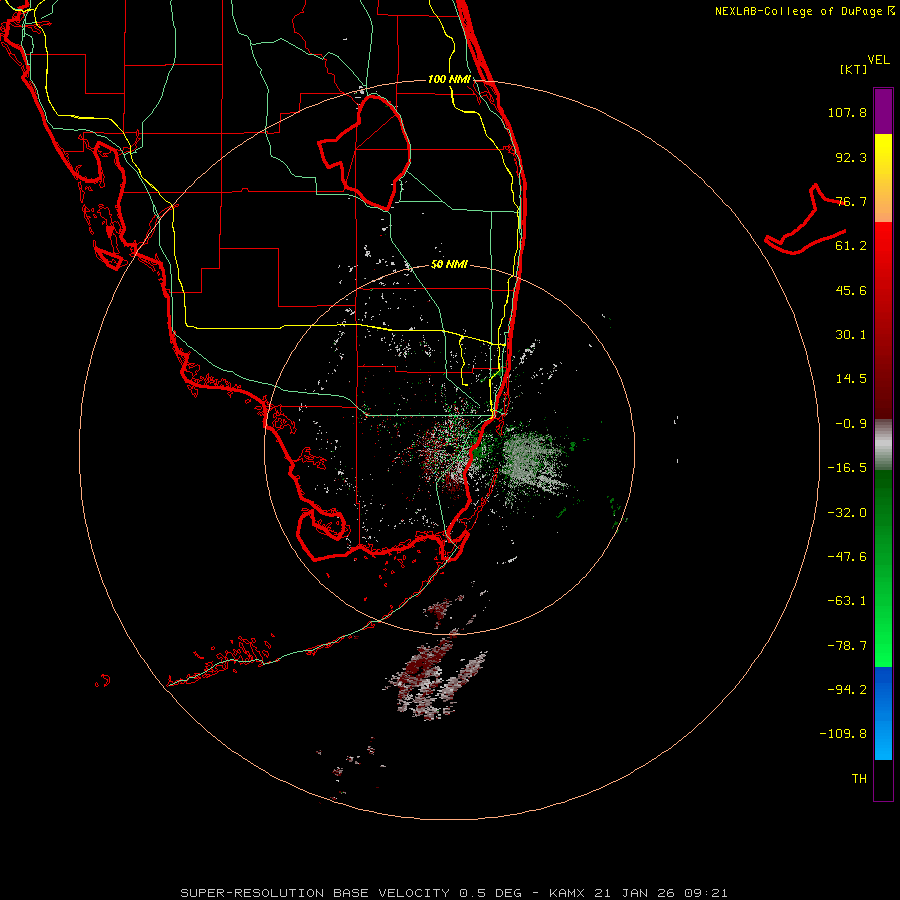The height and width of the screenshot is (900, 900).
Task: Click the 107.8 velocity scale value
Action: pos(847,112)
